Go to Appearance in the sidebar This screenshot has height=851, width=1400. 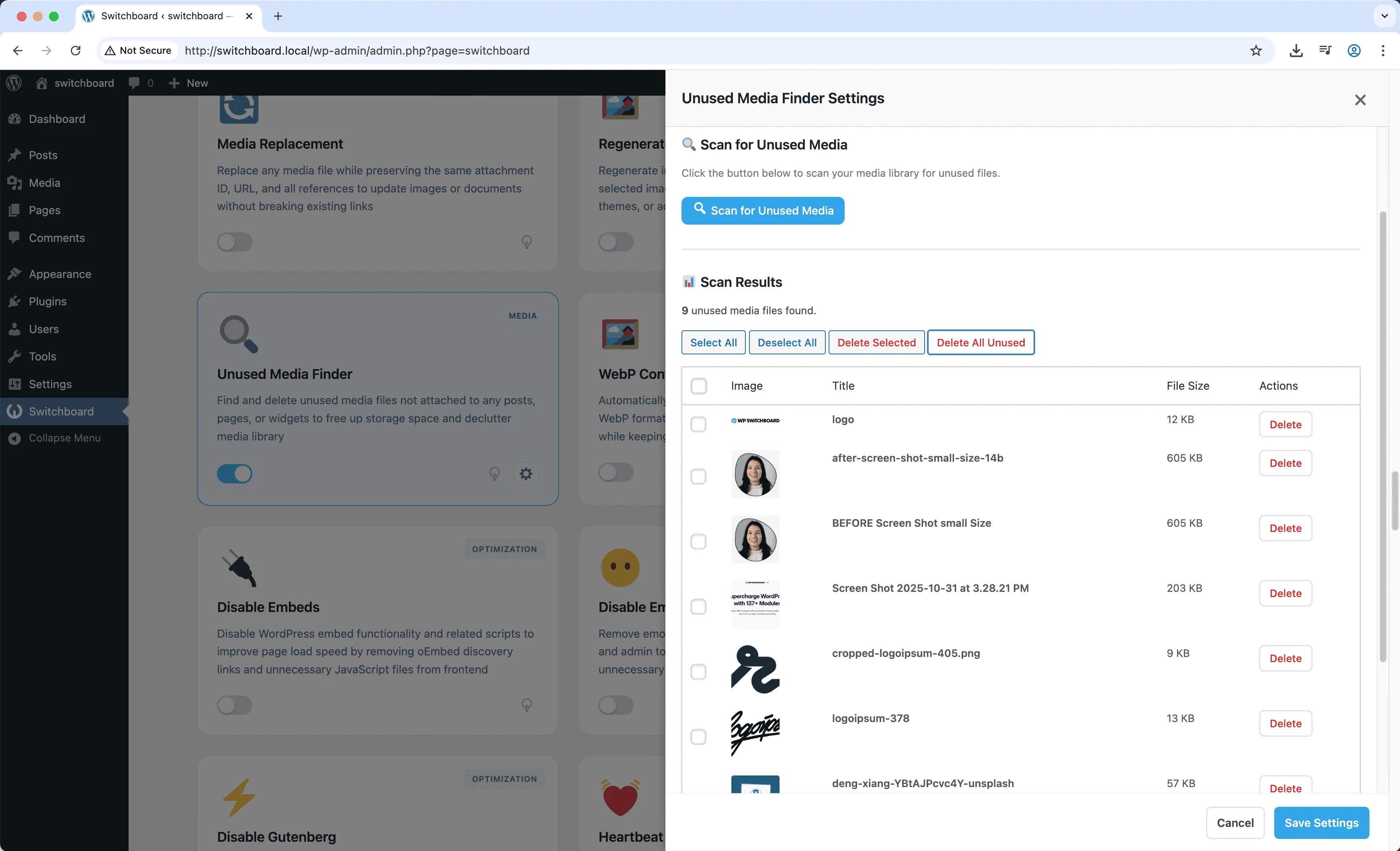click(x=59, y=274)
